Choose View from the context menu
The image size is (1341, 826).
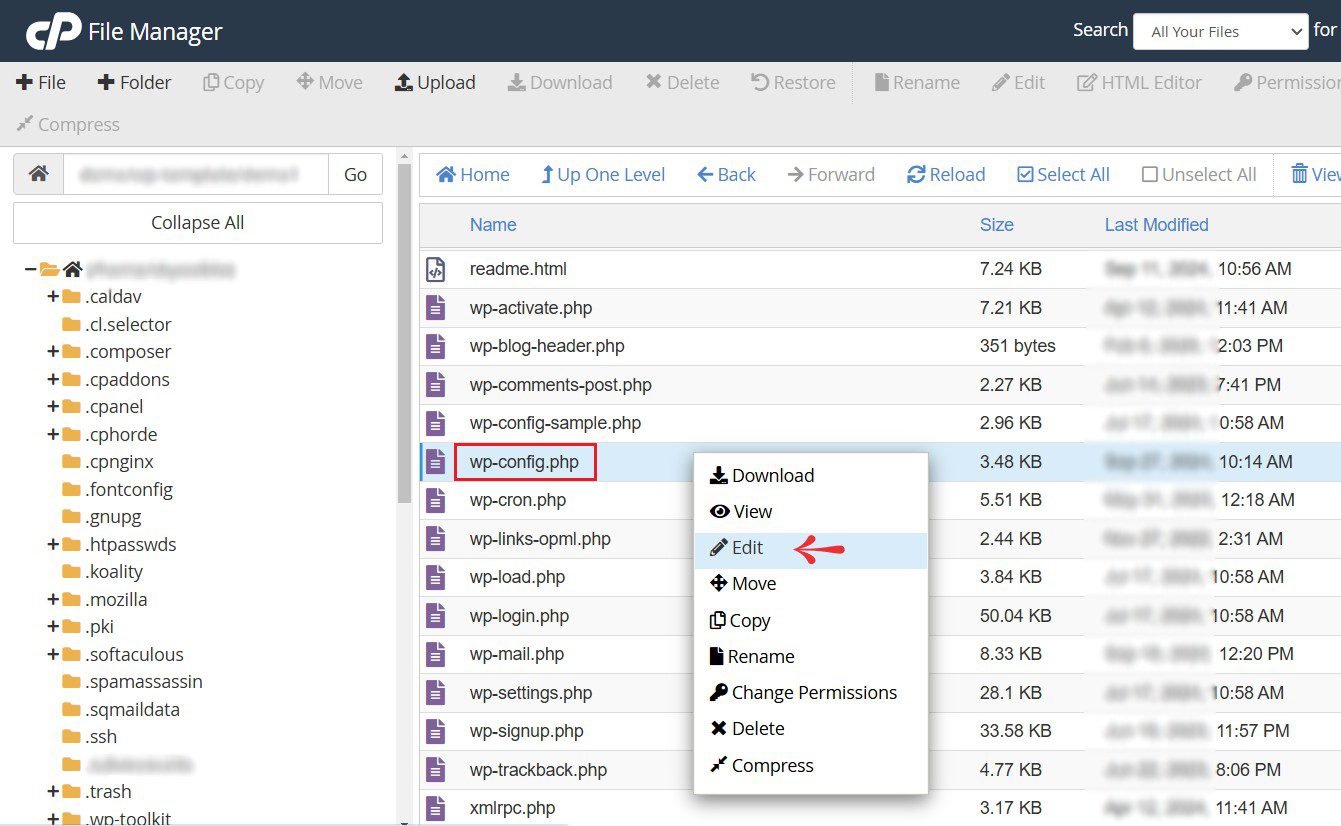(x=811, y=512)
